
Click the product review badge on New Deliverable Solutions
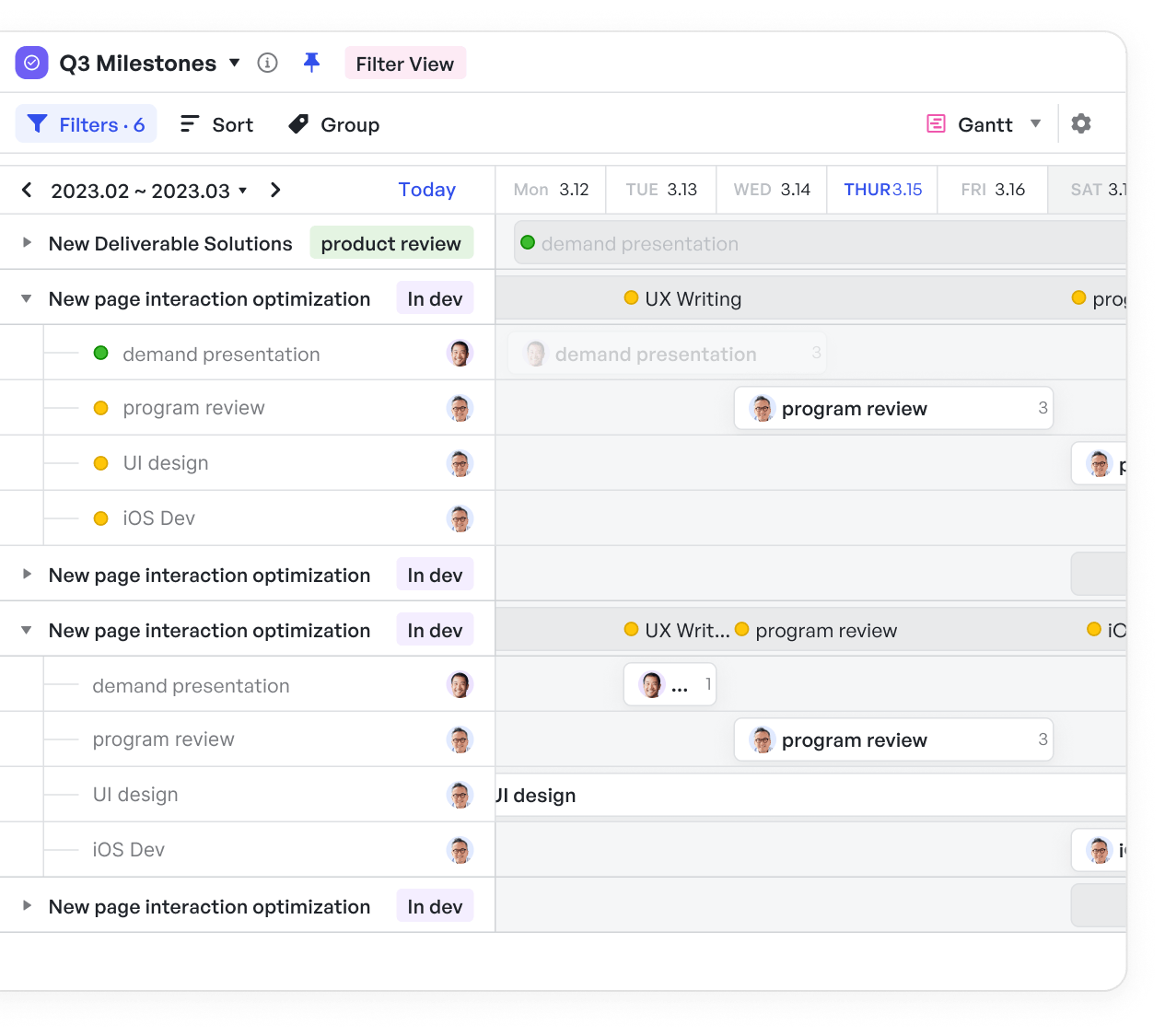391,243
